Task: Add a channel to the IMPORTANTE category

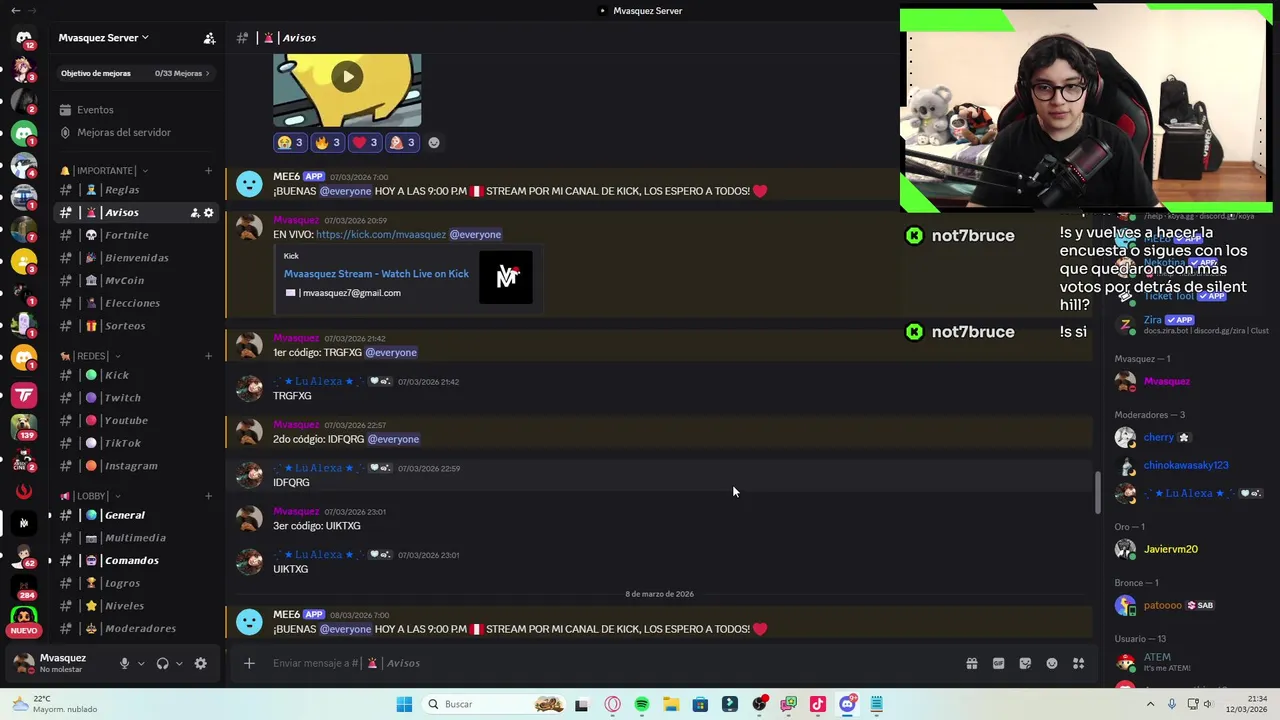Action: tap(208, 171)
